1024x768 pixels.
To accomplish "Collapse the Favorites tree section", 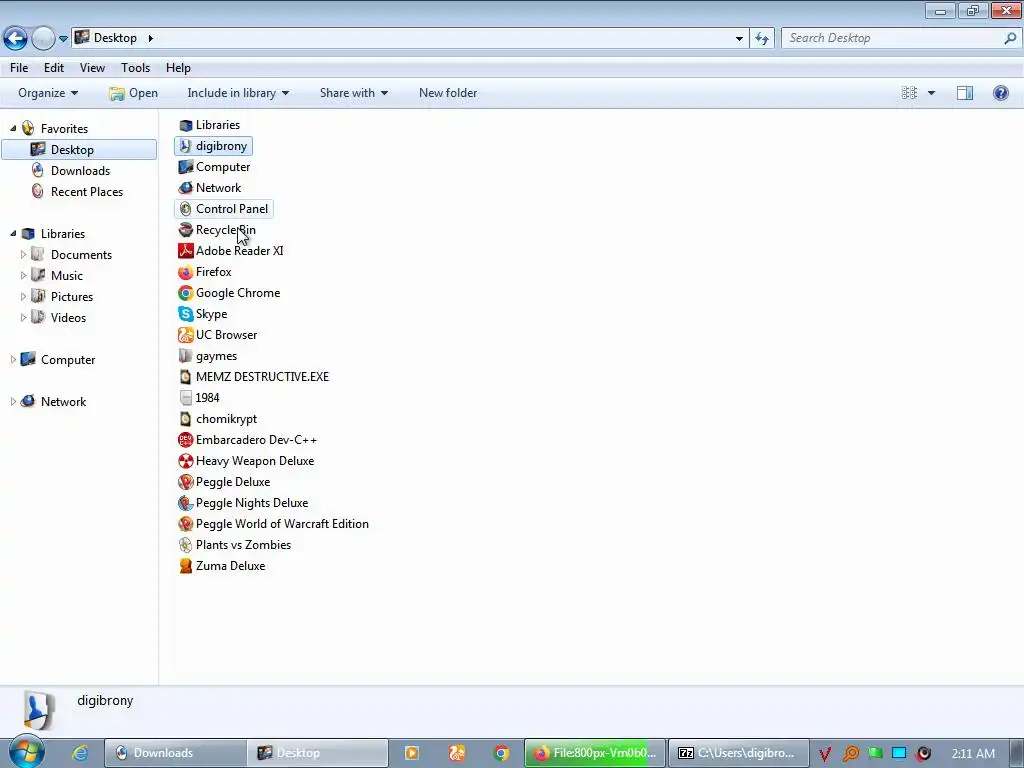I will click(x=13, y=128).
